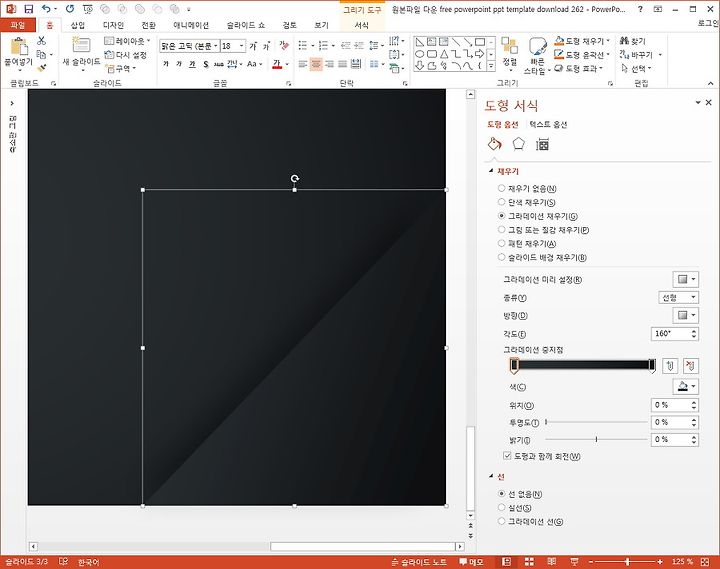Click the font color 가 icon
This screenshot has width=720, height=569.
(x=277, y=64)
